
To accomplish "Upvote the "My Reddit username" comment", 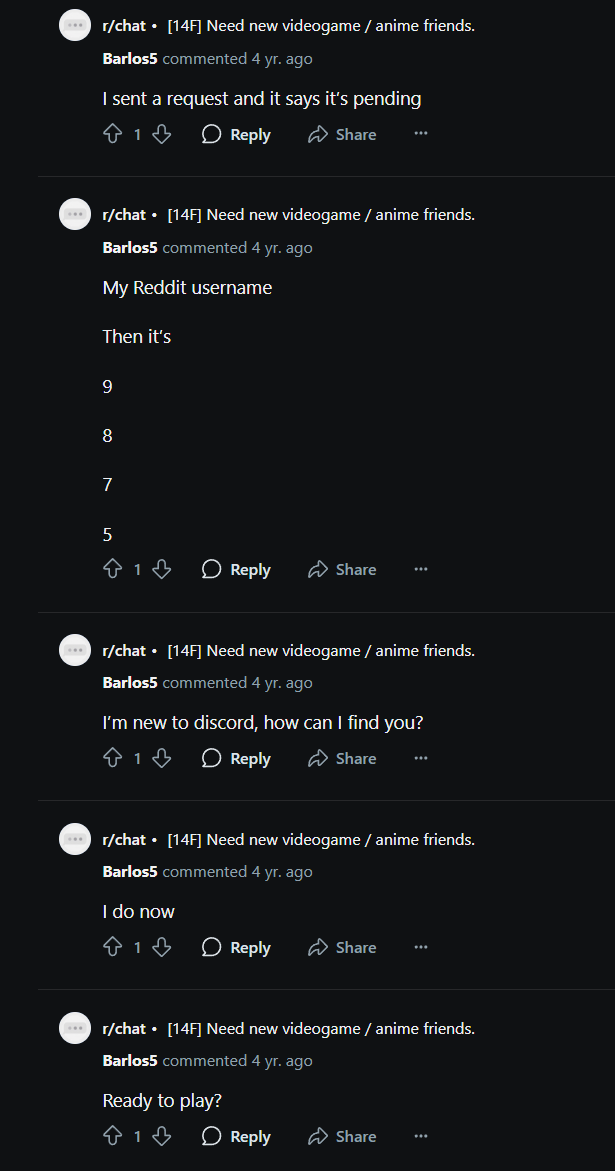I will (x=113, y=569).
